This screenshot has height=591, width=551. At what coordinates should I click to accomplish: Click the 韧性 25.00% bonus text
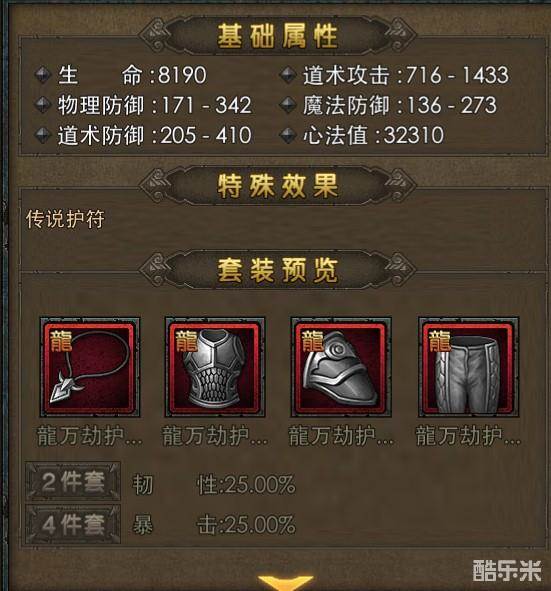[x=214, y=485]
